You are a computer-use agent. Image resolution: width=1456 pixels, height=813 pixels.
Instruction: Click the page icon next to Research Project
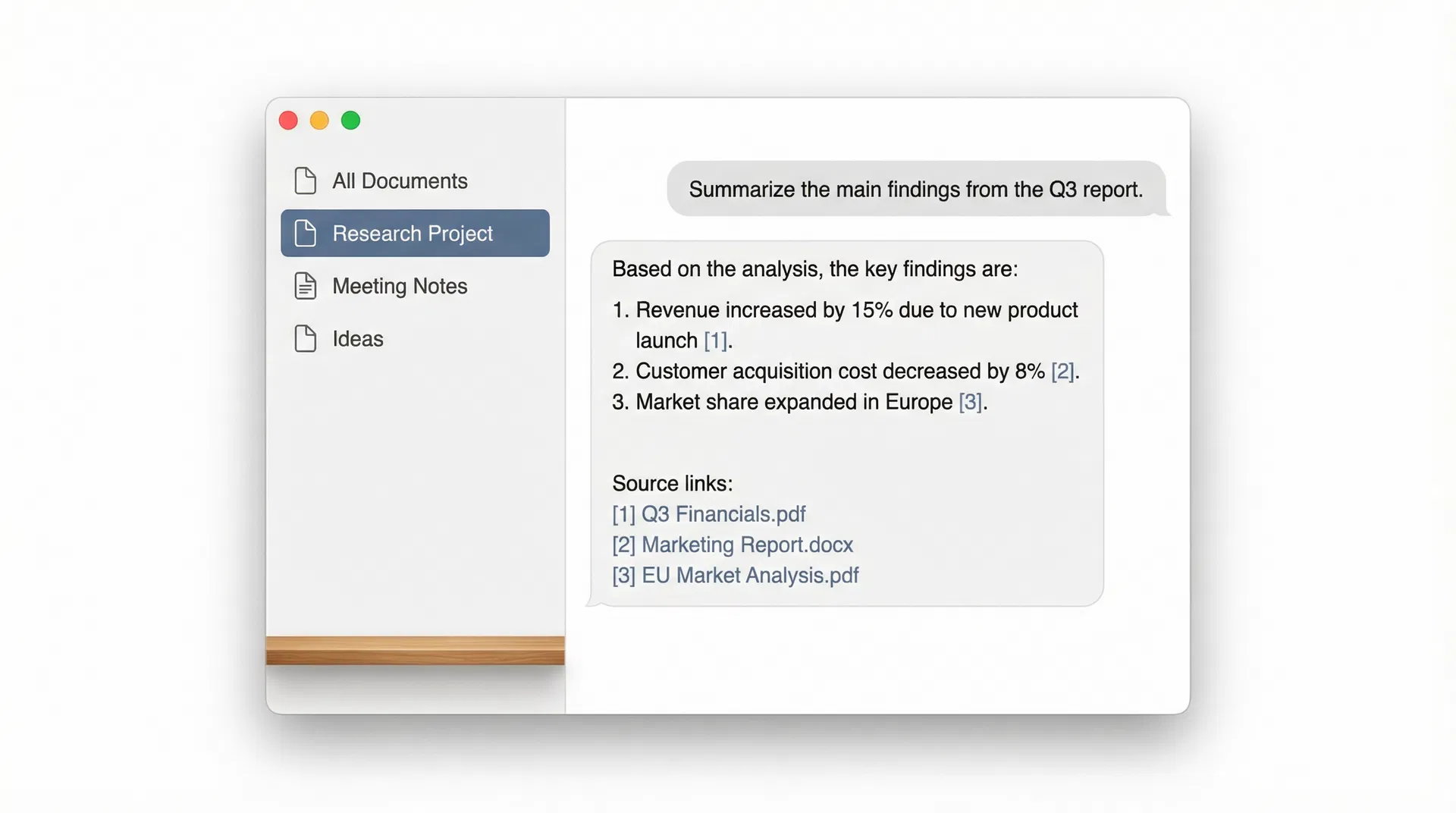click(307, 233)
